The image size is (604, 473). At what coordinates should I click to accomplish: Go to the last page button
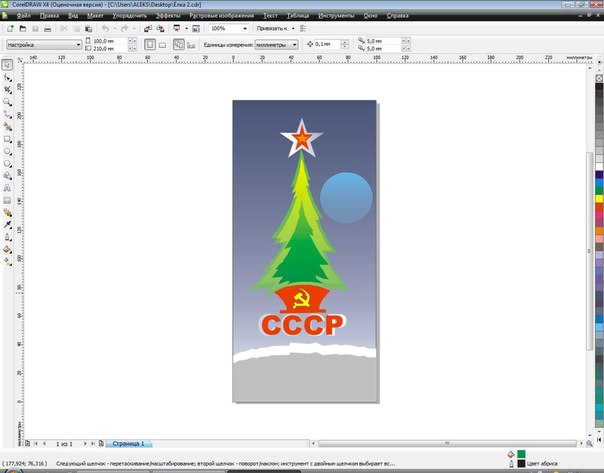coord(93,444)
